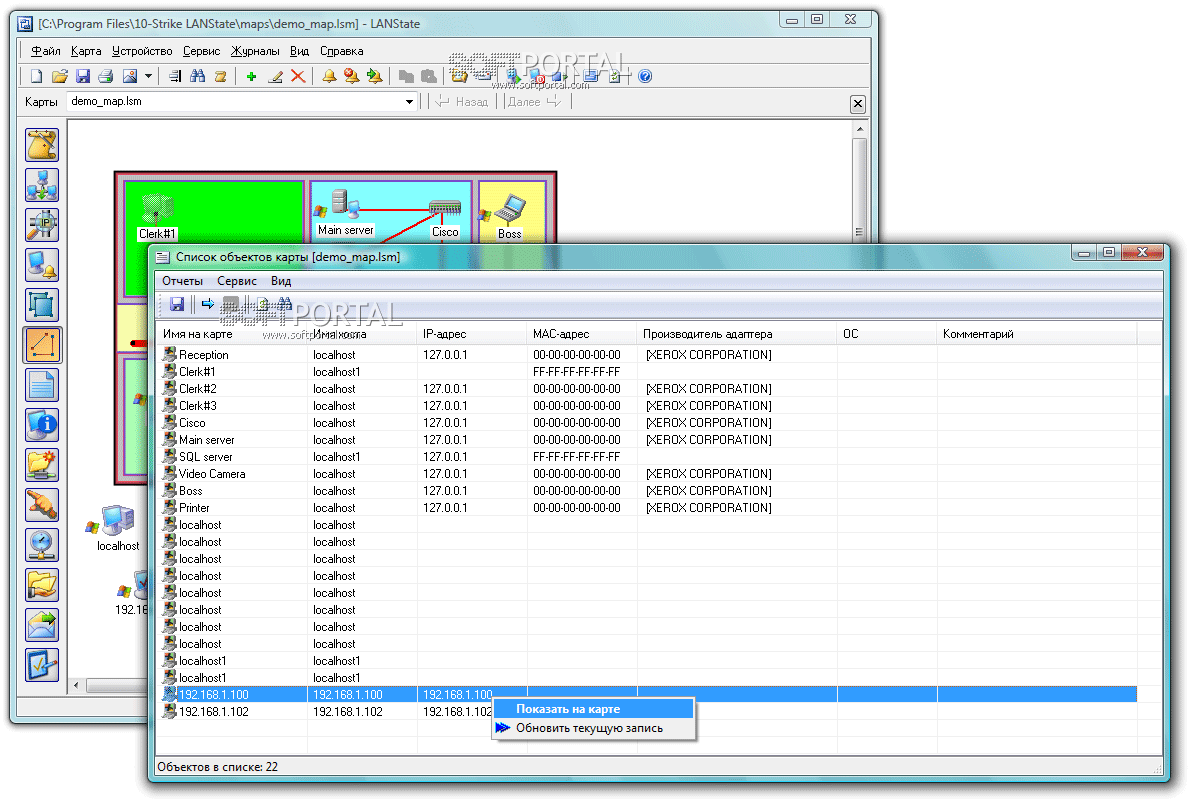Click the red X delete icon

pyautogui.click(x=298, y=76)
